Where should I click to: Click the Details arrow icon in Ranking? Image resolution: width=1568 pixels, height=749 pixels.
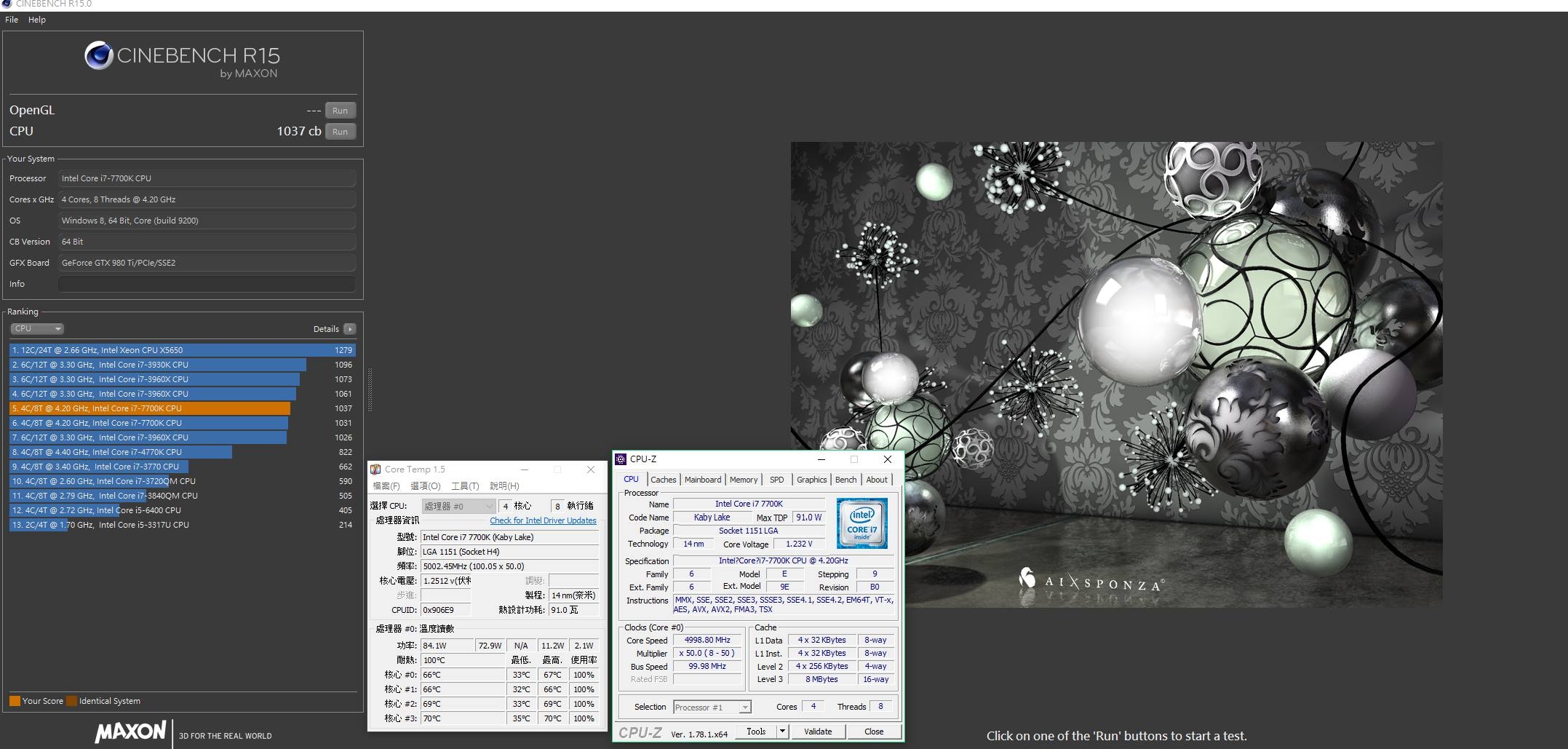(x=350, y=329)
